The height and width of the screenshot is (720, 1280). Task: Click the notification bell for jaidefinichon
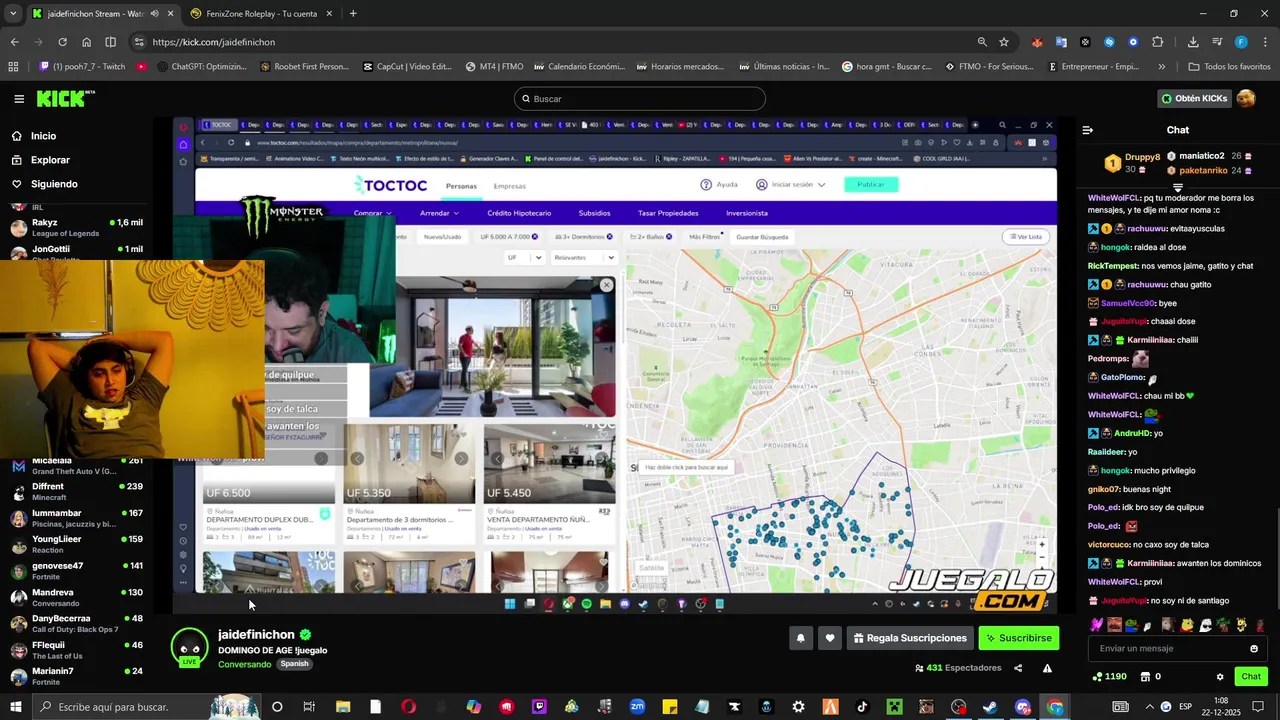800,638
